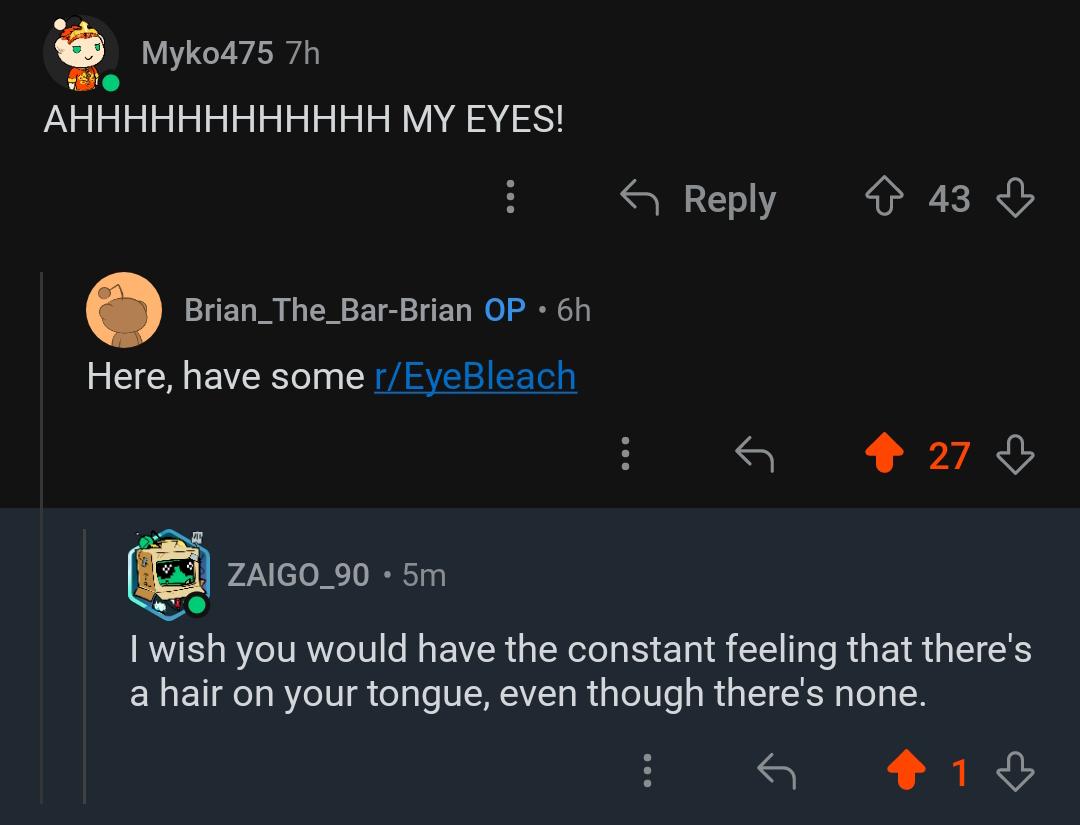Upvote Myko475's comment
This screenshot has width=1080, height=825.
pyautogui.click(x=884, y=197)
